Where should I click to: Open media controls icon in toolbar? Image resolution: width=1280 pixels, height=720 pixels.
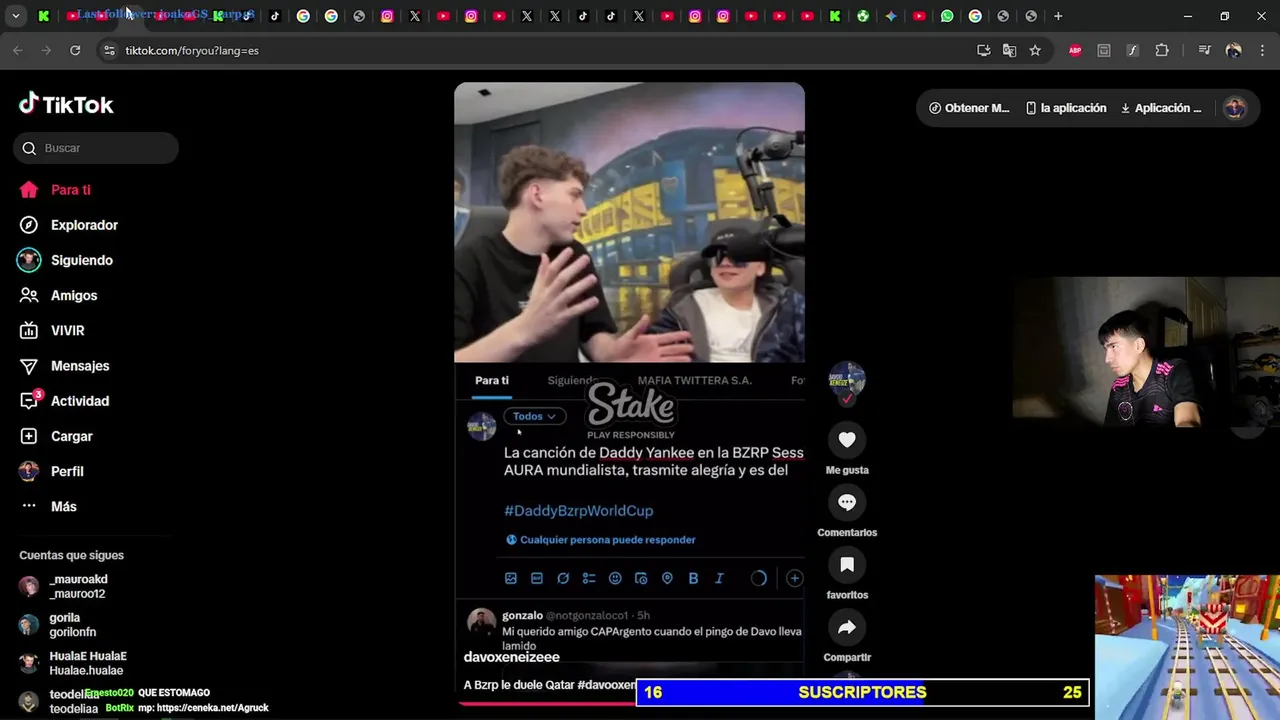pos(1204,50)
